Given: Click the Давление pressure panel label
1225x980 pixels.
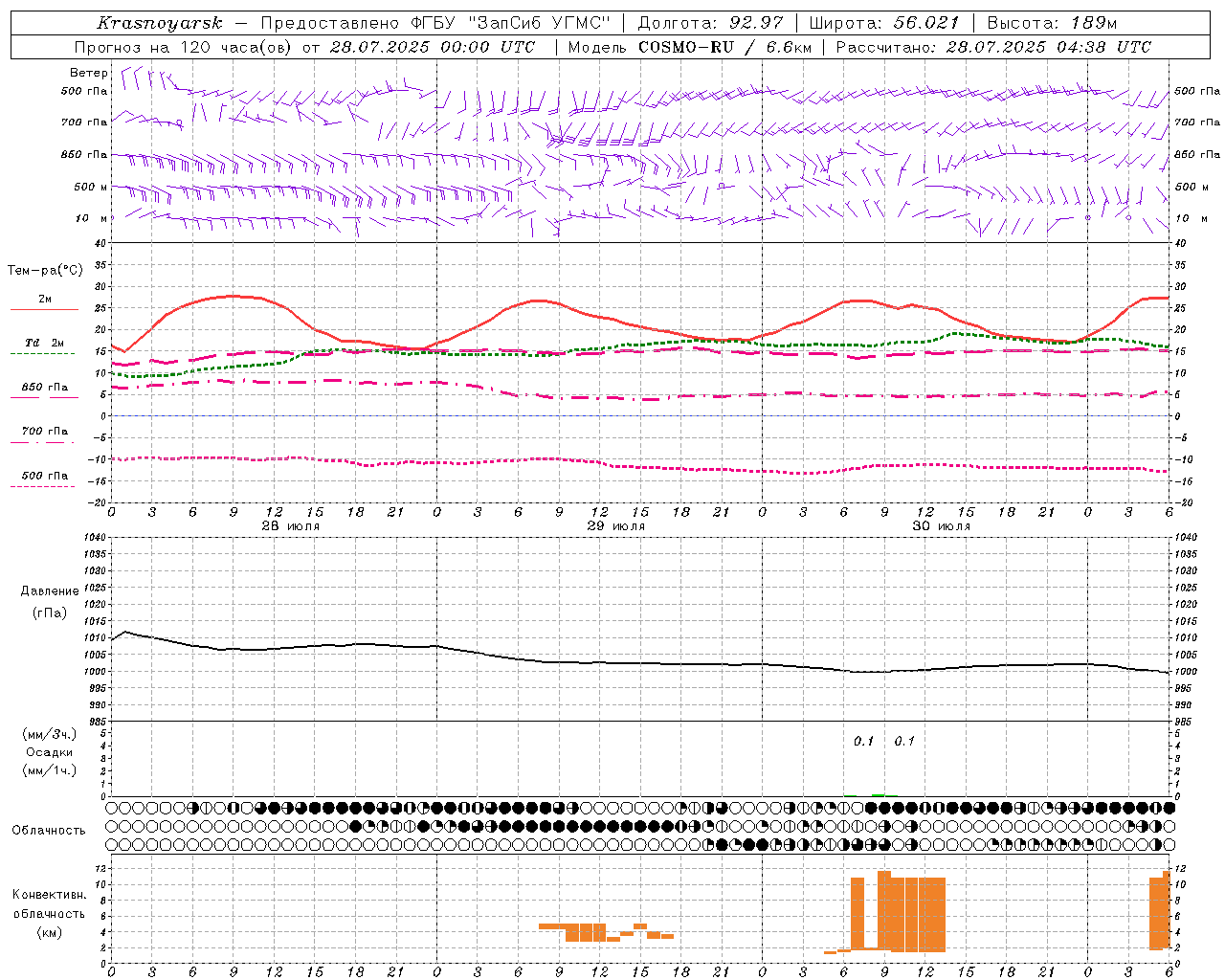Looking at the screenshot, I should tap(50, 591).
